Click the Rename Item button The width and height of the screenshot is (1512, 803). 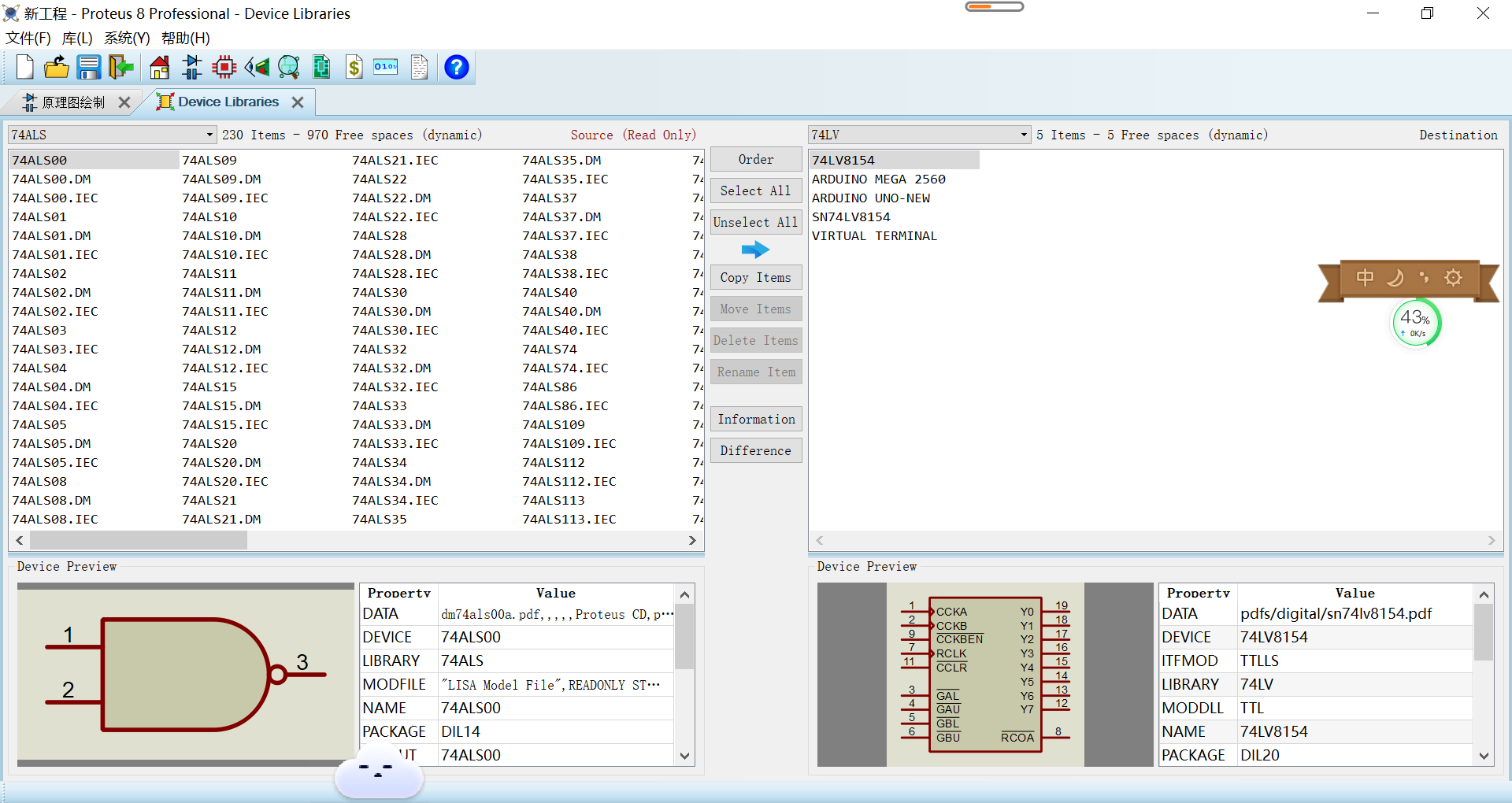click(755, 372)
